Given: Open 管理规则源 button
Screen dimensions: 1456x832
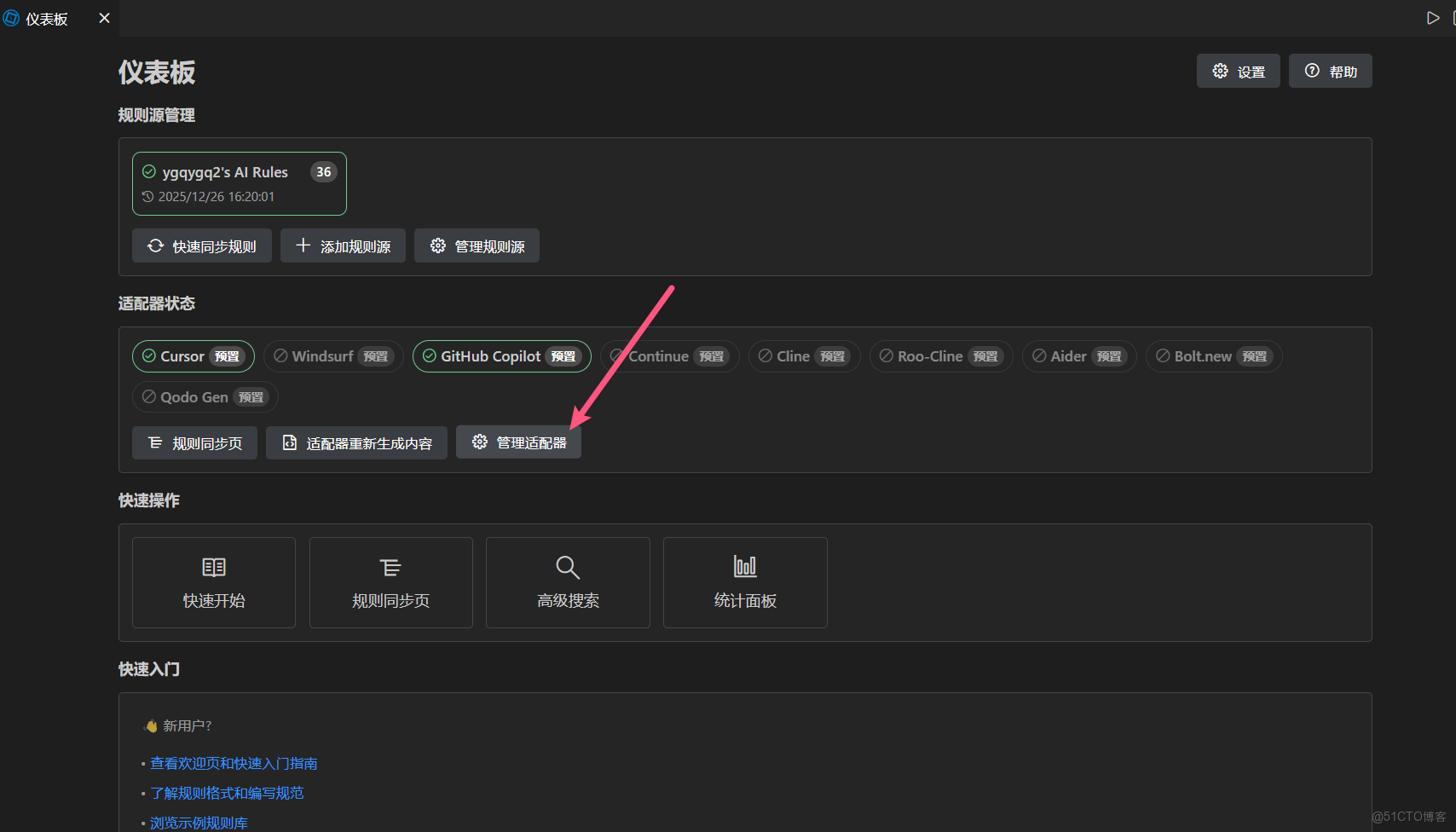Looking at the screenshot, I should pos(477,246).
